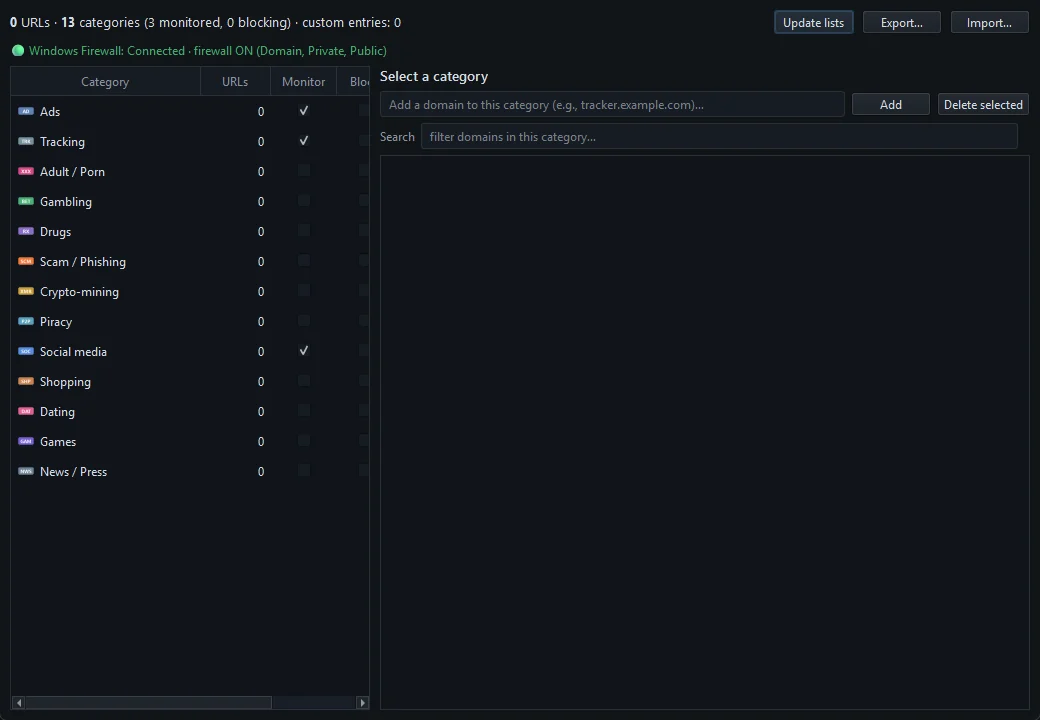Select the Ads category row
Screen dimensions: 1040x720
tap(190, 111)
